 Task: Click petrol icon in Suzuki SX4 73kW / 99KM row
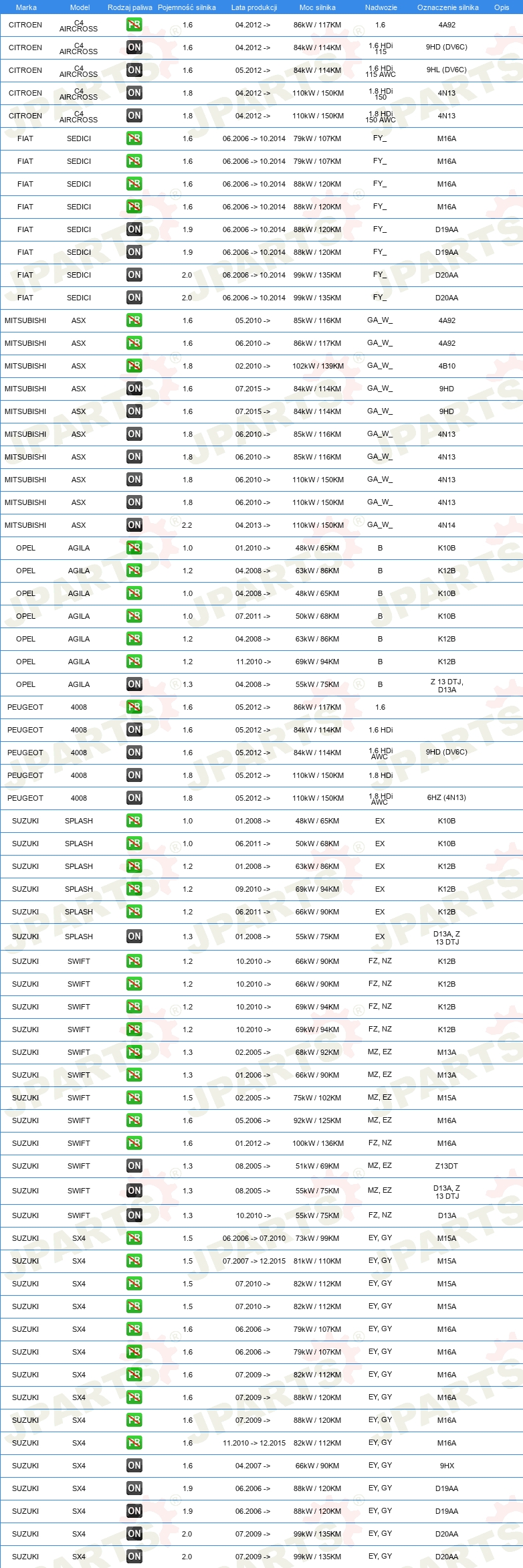click(134, 1238)
